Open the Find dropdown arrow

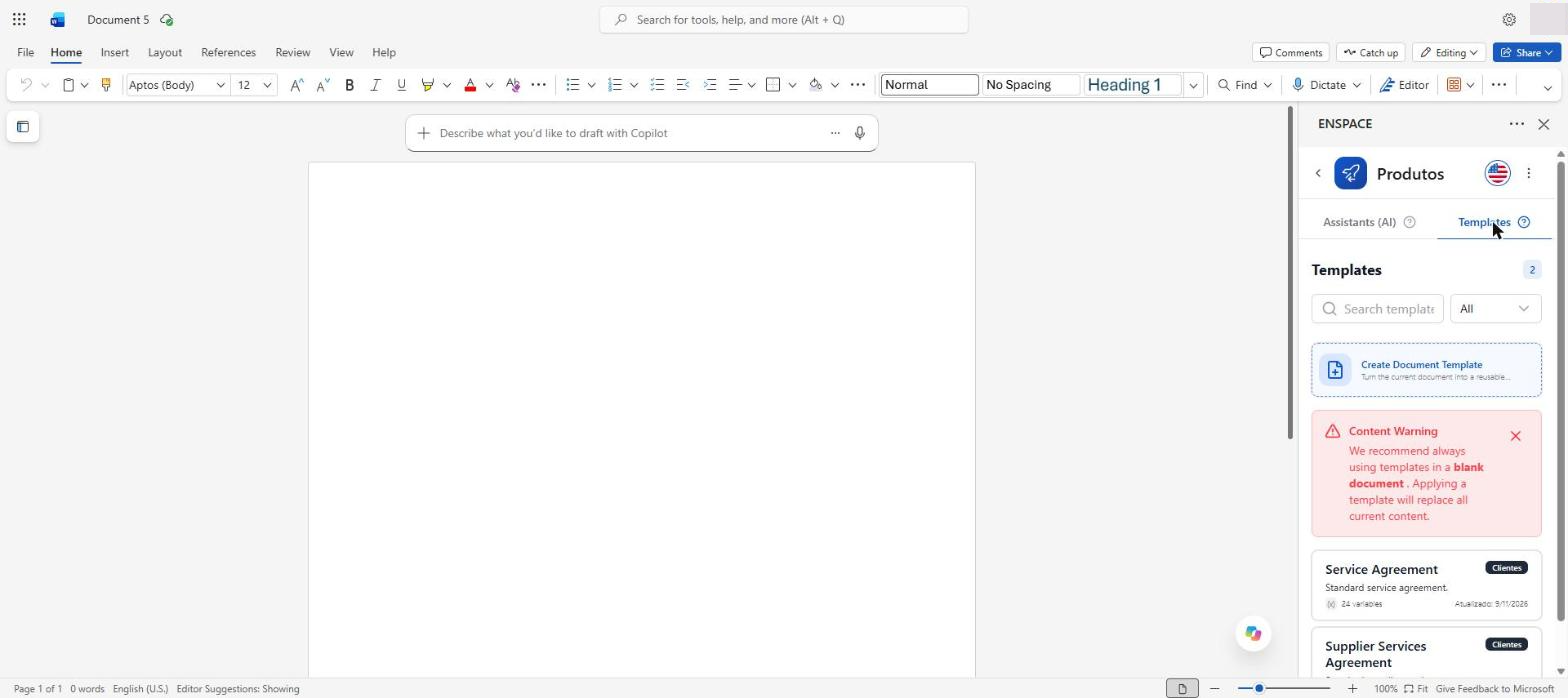(1267, 85)
